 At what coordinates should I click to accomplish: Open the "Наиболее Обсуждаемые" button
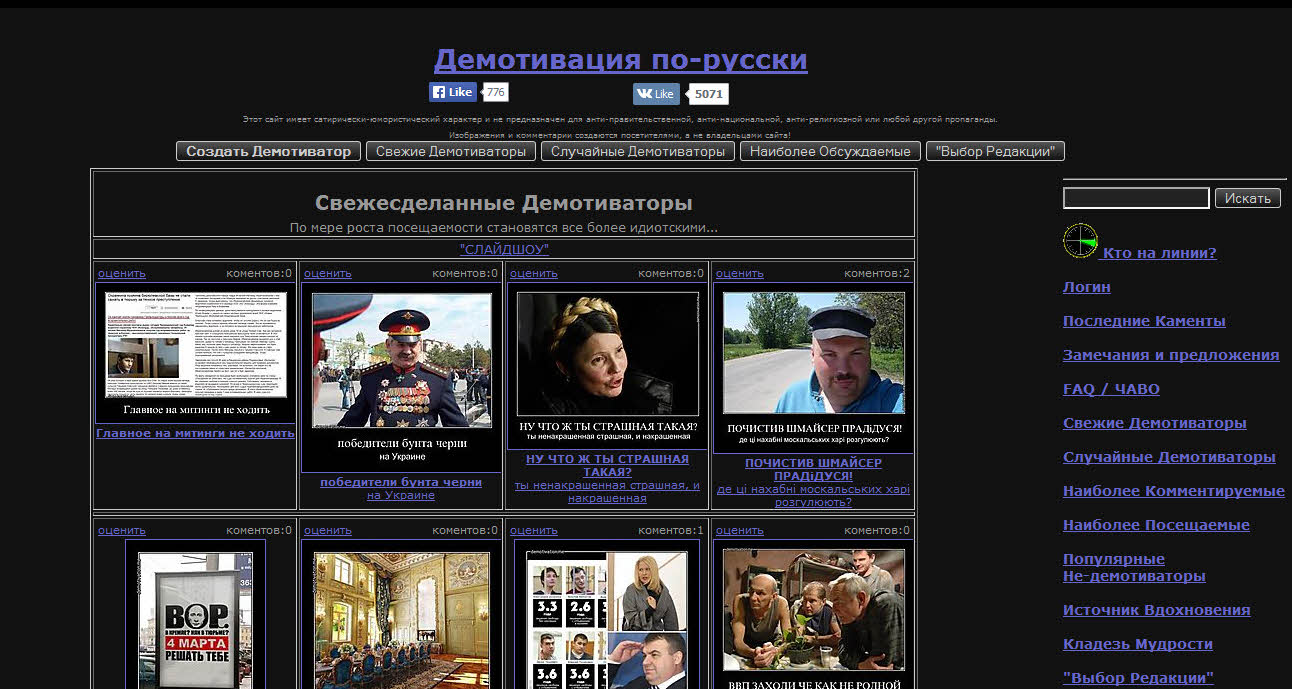[829, 151]
